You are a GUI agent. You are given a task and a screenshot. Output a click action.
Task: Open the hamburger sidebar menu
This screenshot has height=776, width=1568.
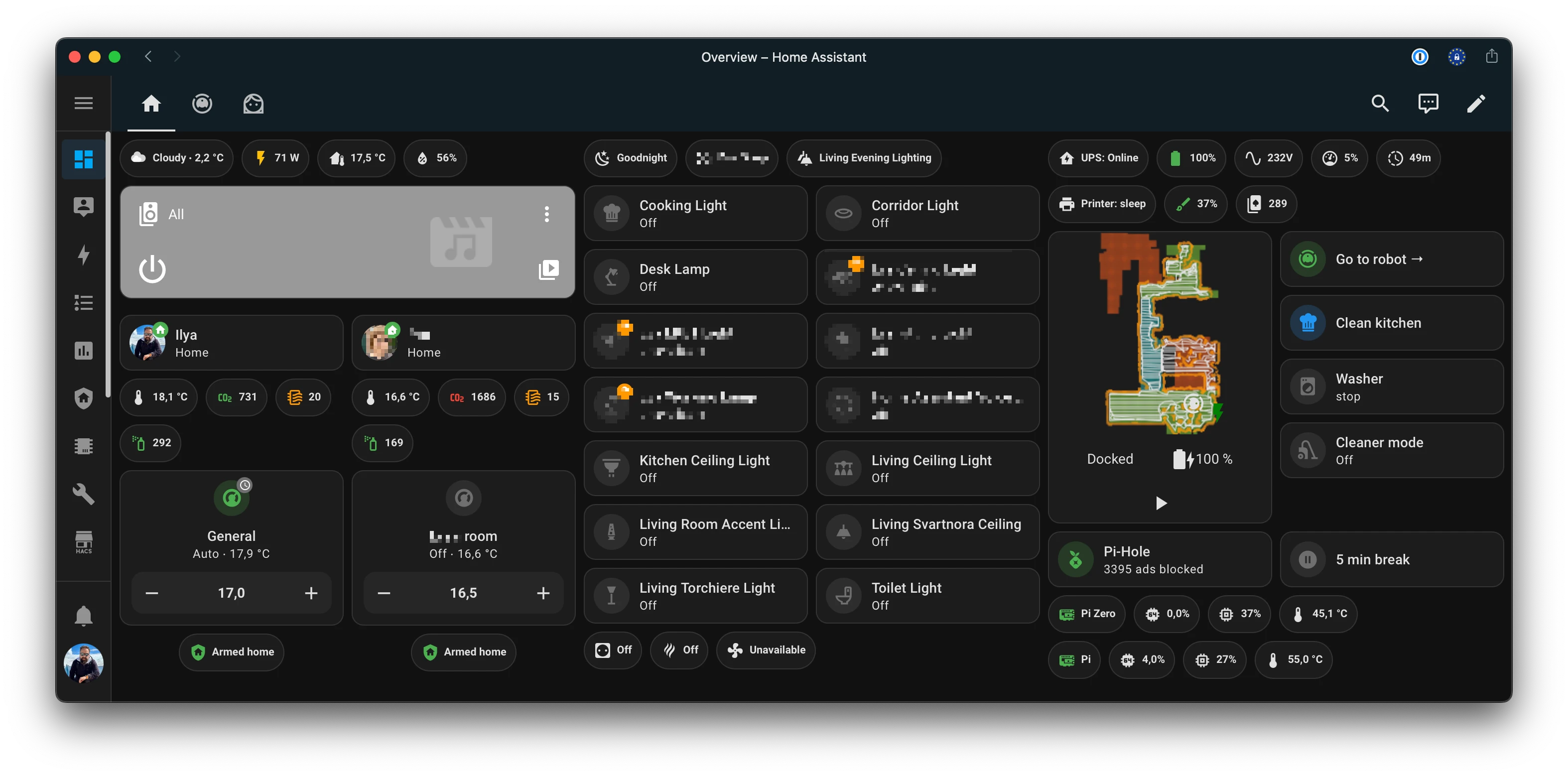coord(83,102)
